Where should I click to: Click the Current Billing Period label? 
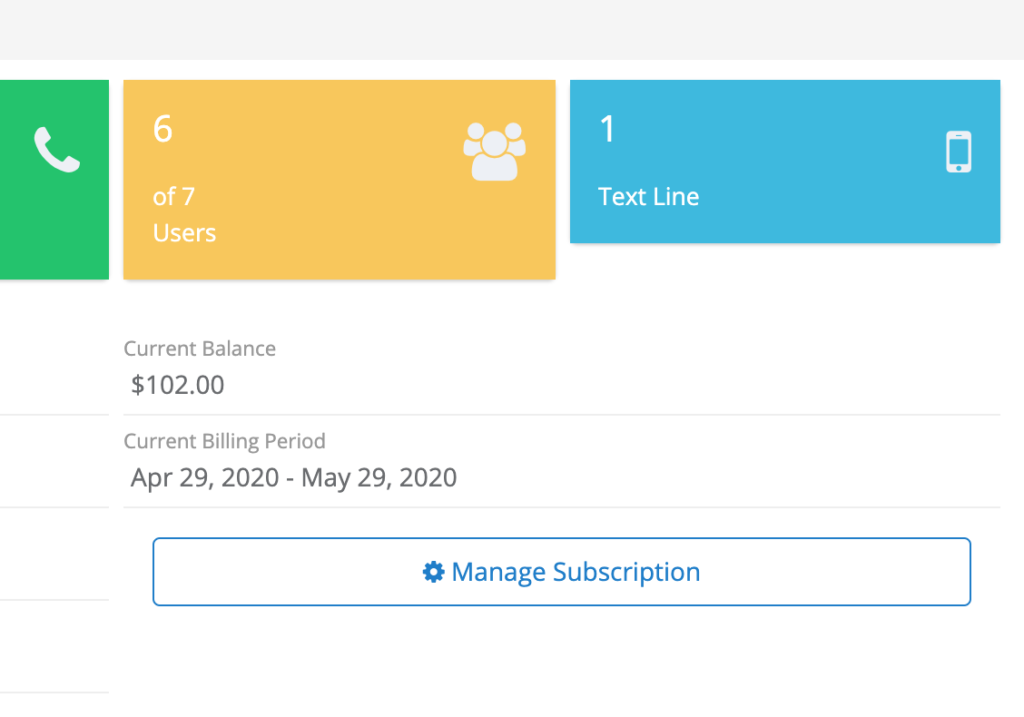tap(224, 441)
